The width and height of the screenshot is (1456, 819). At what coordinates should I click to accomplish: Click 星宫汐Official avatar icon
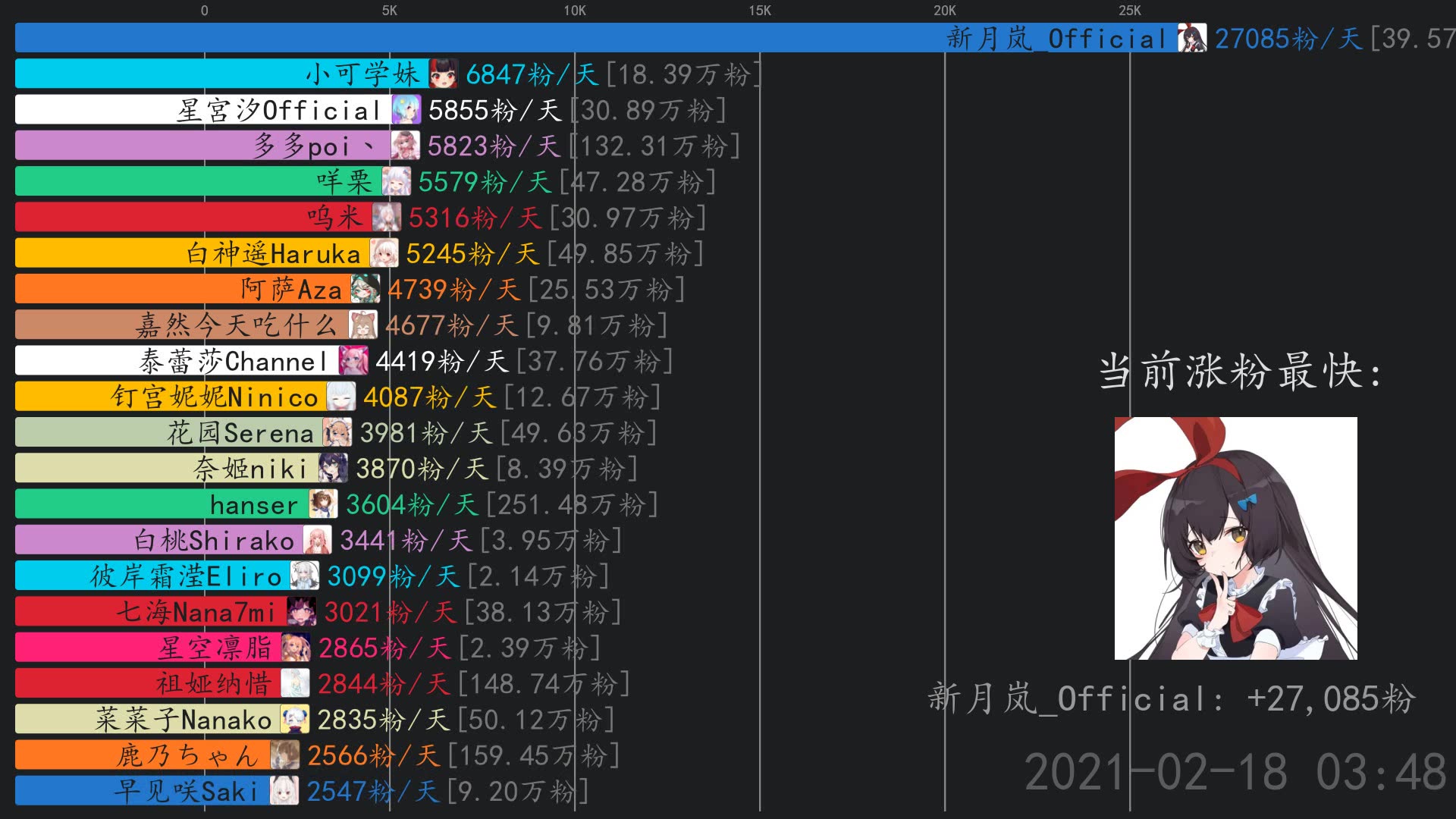406,110
